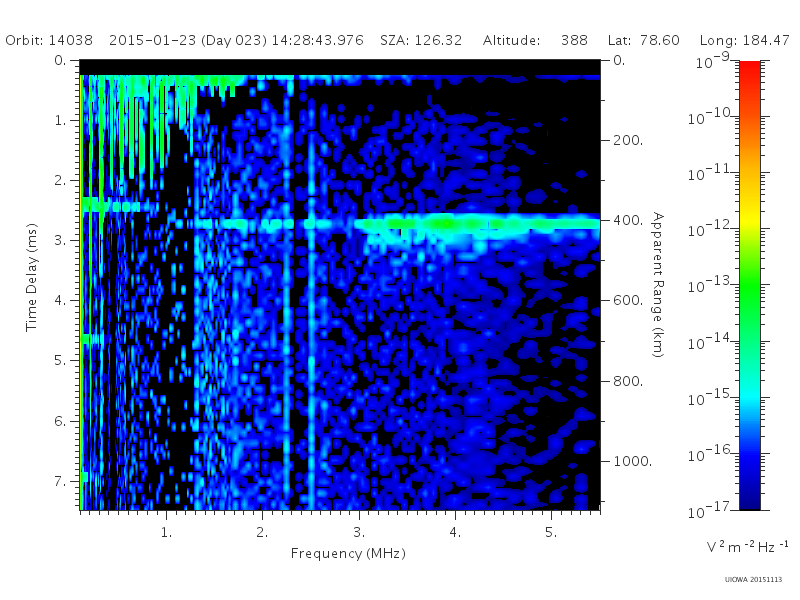Click the 'Long: 184.47' value
The width and height of the screenshot is (800, 600).
pos(744,40)
